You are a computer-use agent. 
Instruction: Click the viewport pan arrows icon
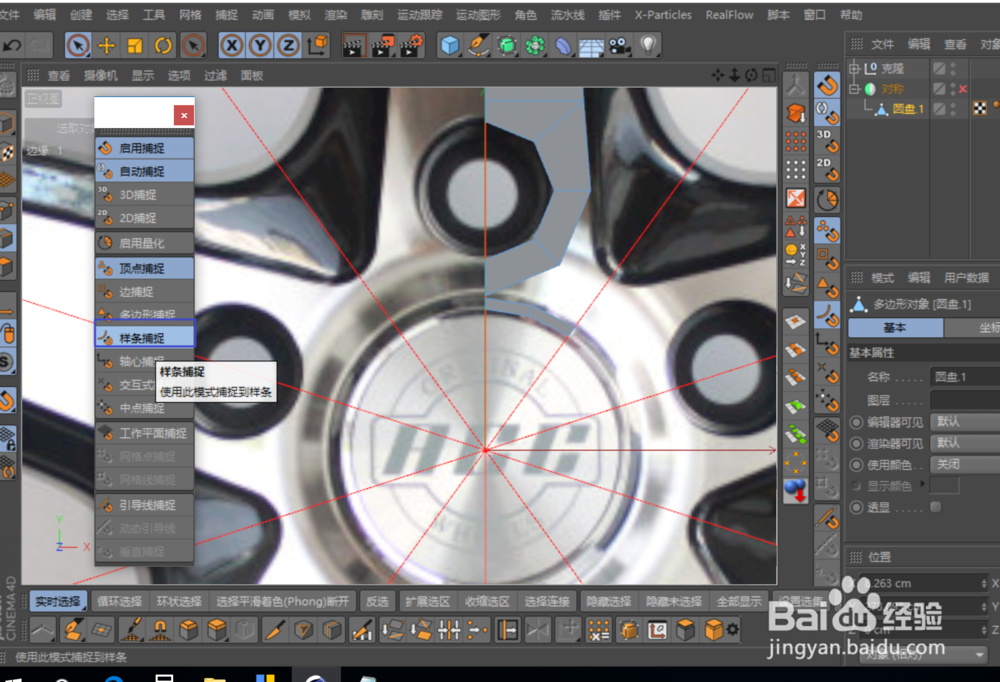(x=718, y=75)
